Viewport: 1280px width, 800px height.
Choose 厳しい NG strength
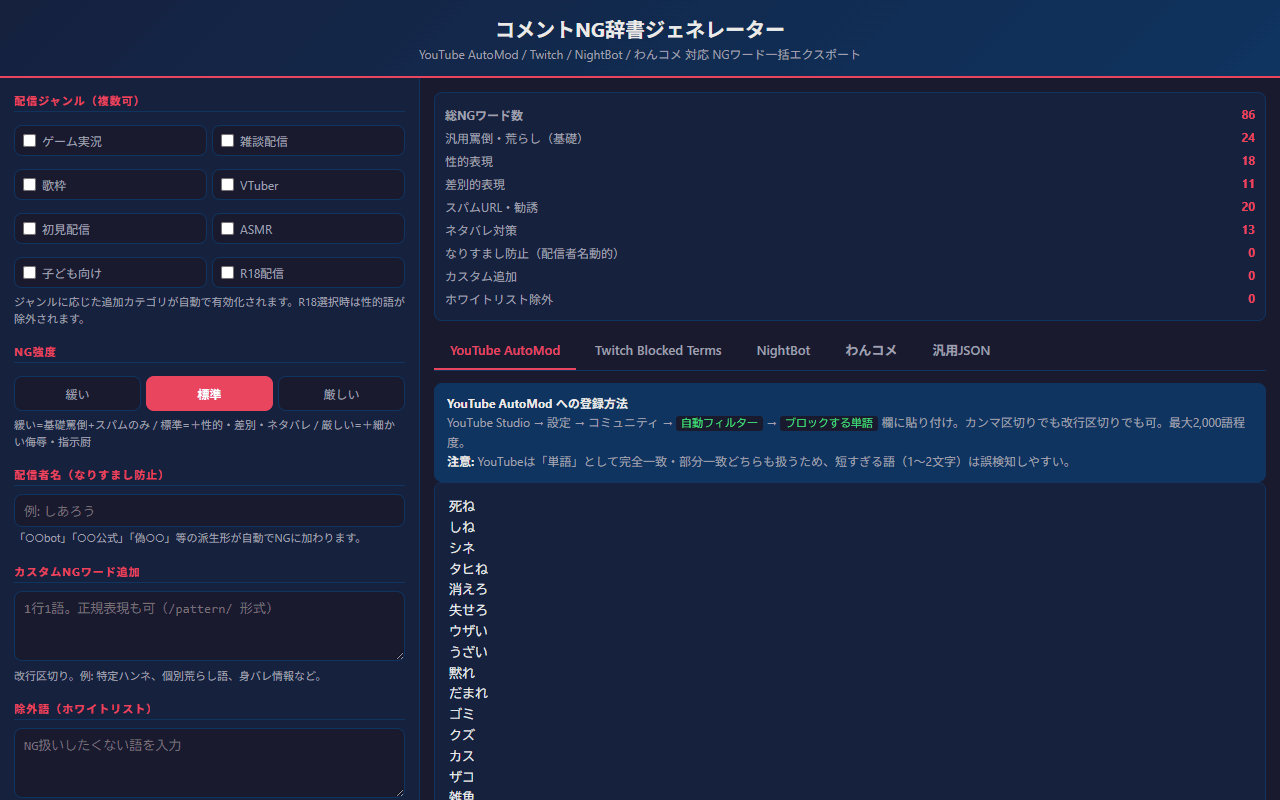click(x=341, y=394)
